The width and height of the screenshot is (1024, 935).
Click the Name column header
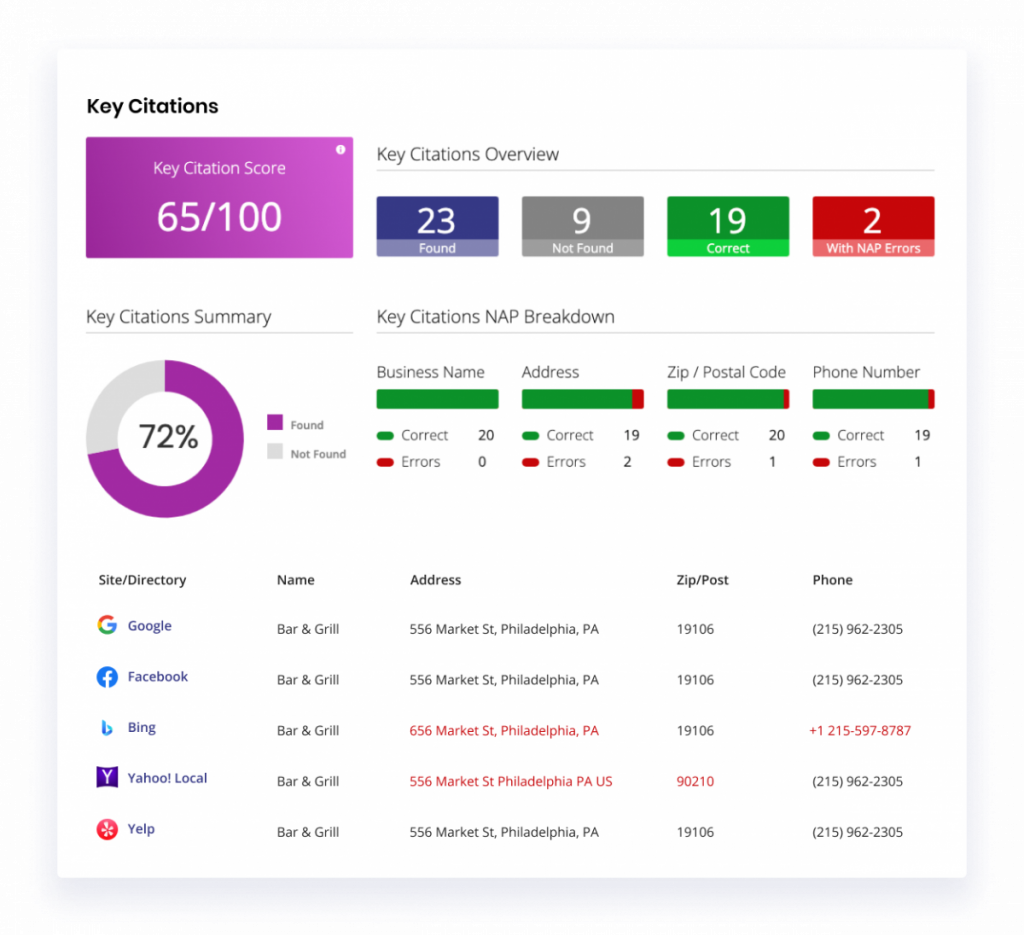click(296, 580)
